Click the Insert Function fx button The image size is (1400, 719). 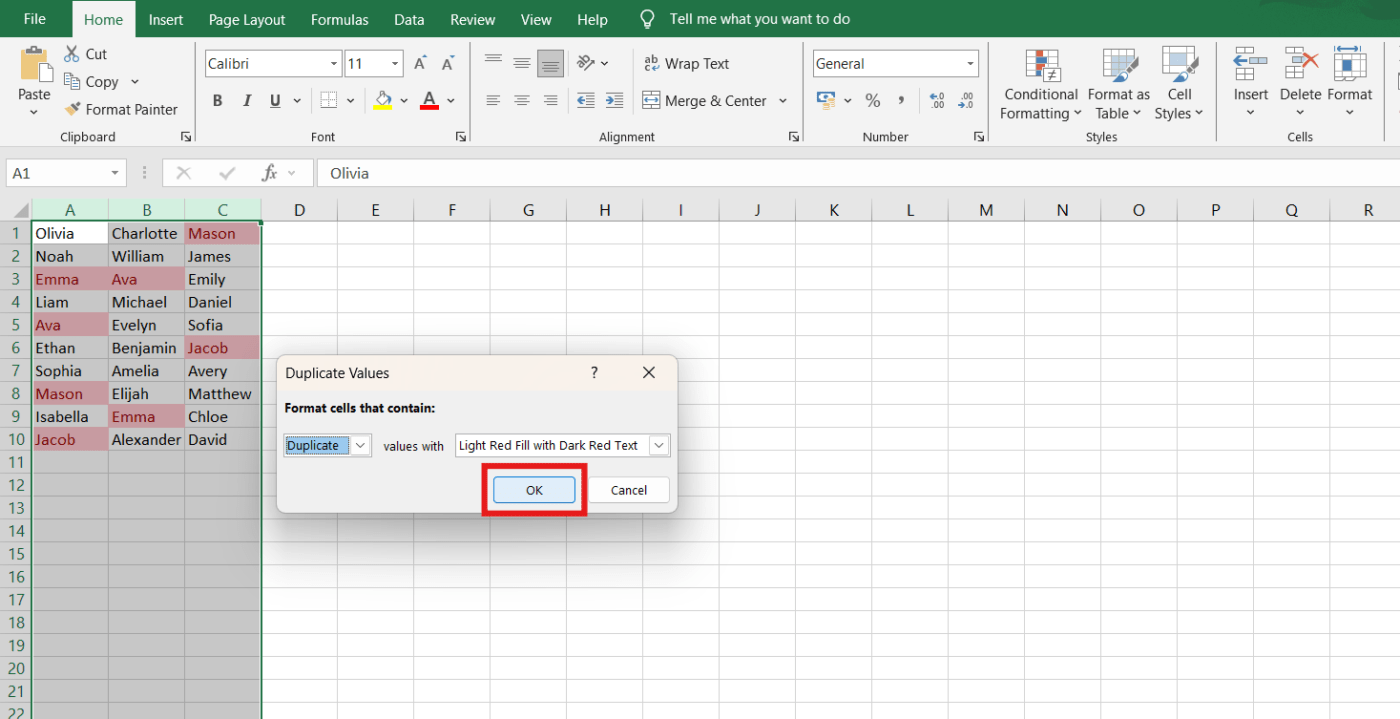pos(269,173)
